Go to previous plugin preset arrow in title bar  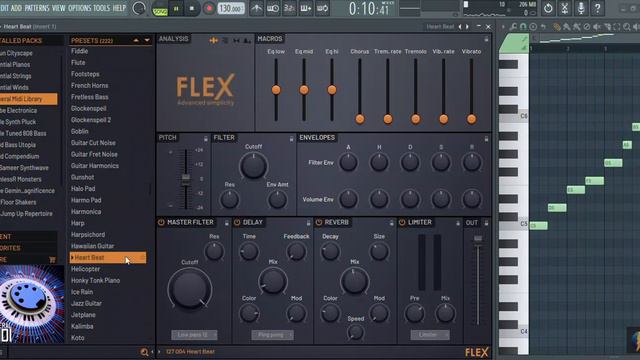click(x=460, y=27)
